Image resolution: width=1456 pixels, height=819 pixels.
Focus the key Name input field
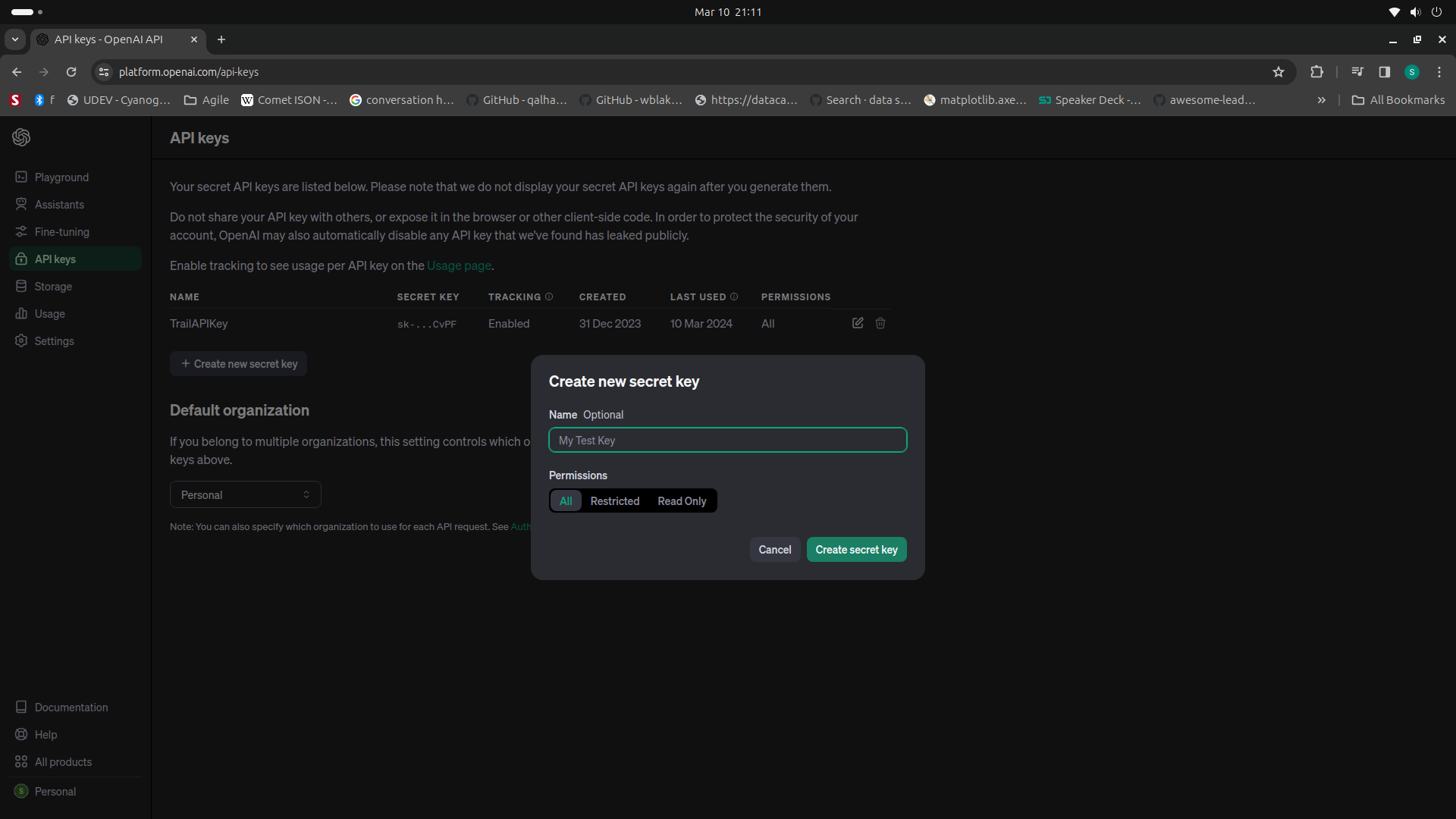click(728, 440)
